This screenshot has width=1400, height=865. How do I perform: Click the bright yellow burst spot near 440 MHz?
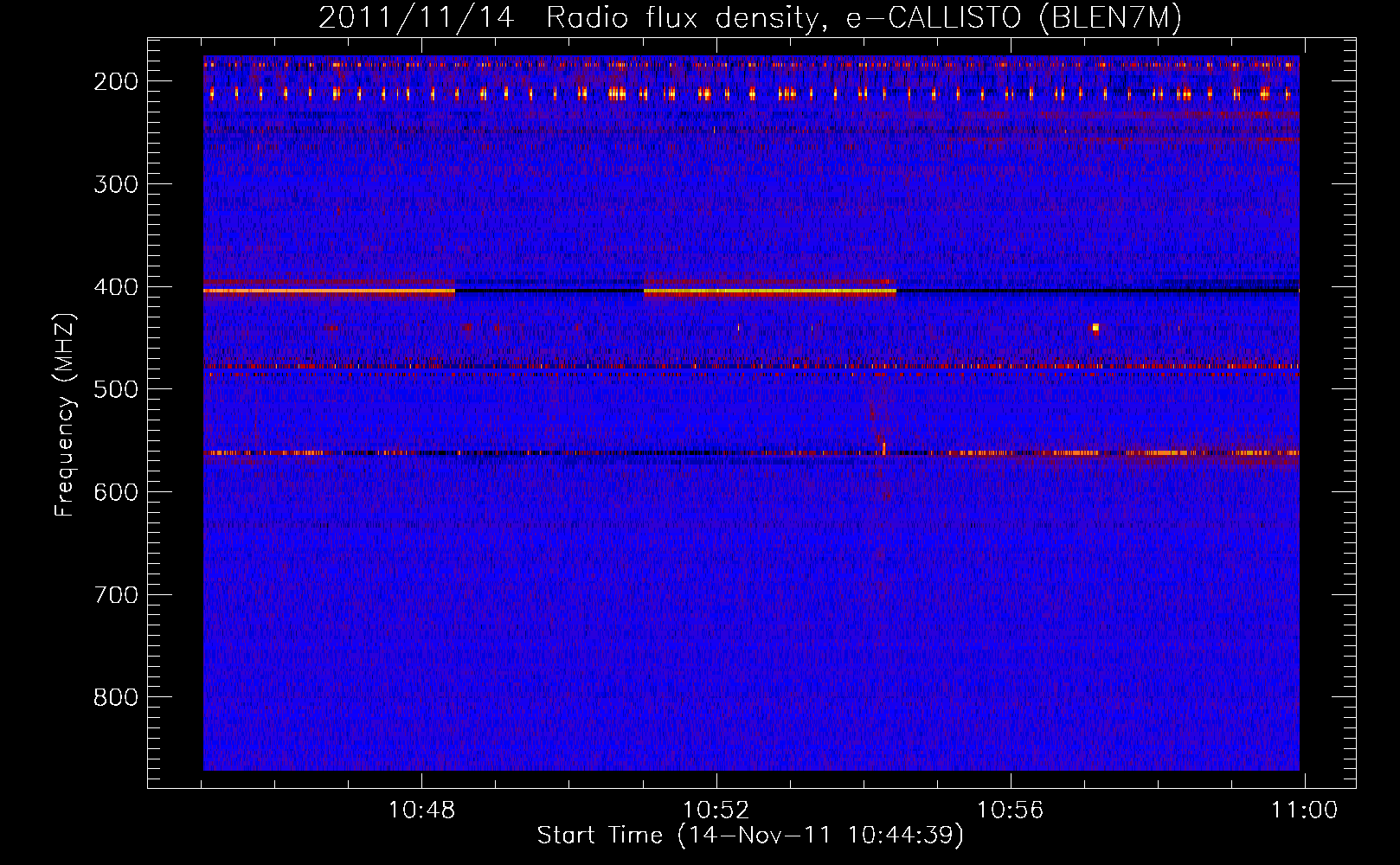pos(1095,328)
